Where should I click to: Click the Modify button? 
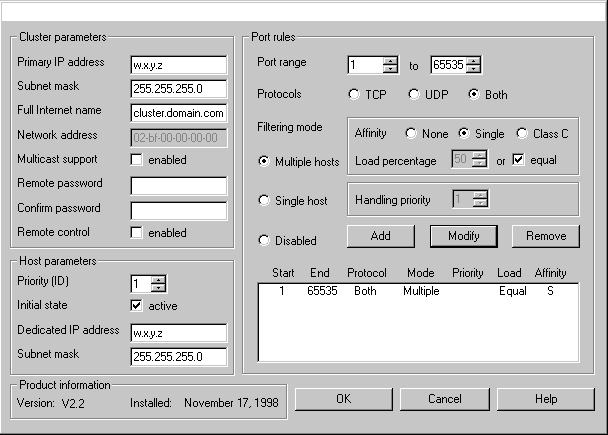point(463,236)
